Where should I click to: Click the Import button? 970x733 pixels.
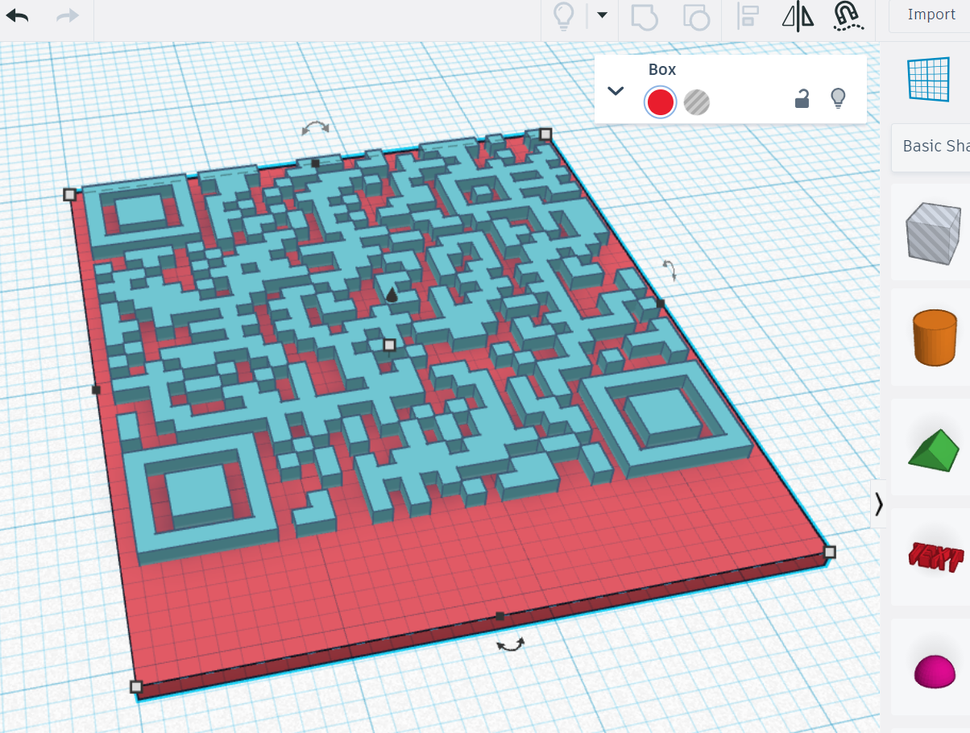tap(930, 14)
